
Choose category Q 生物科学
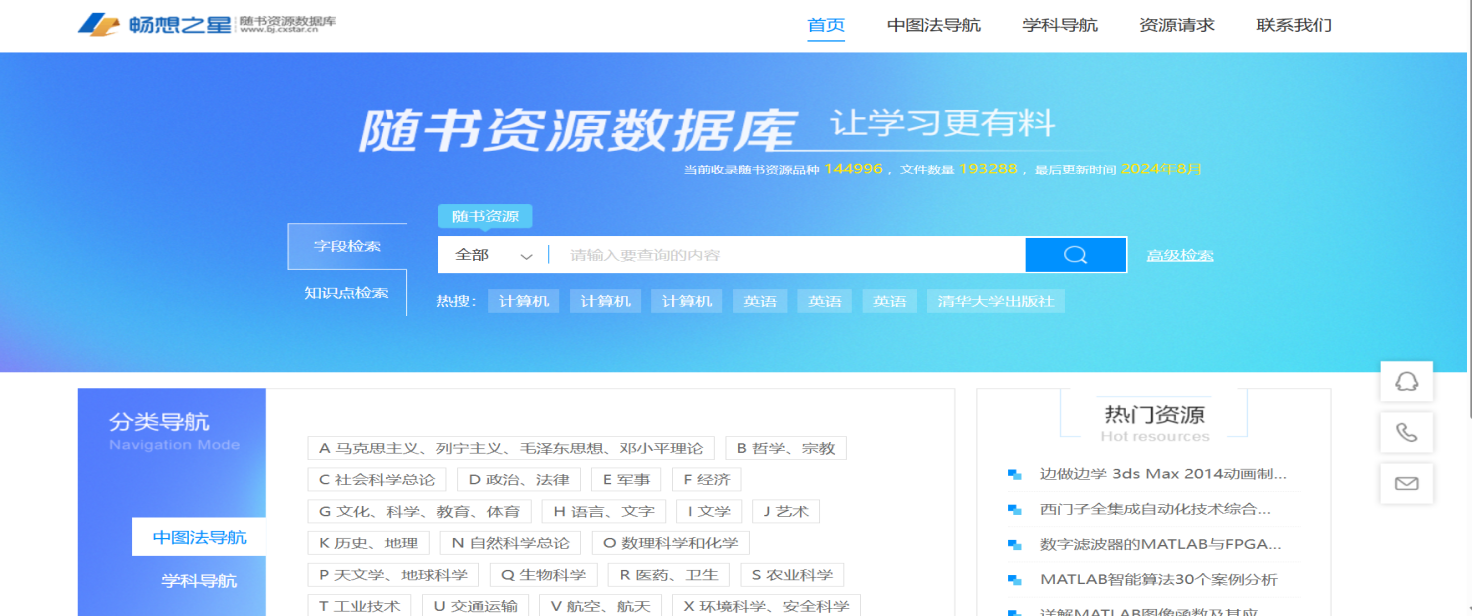(543, 574)
